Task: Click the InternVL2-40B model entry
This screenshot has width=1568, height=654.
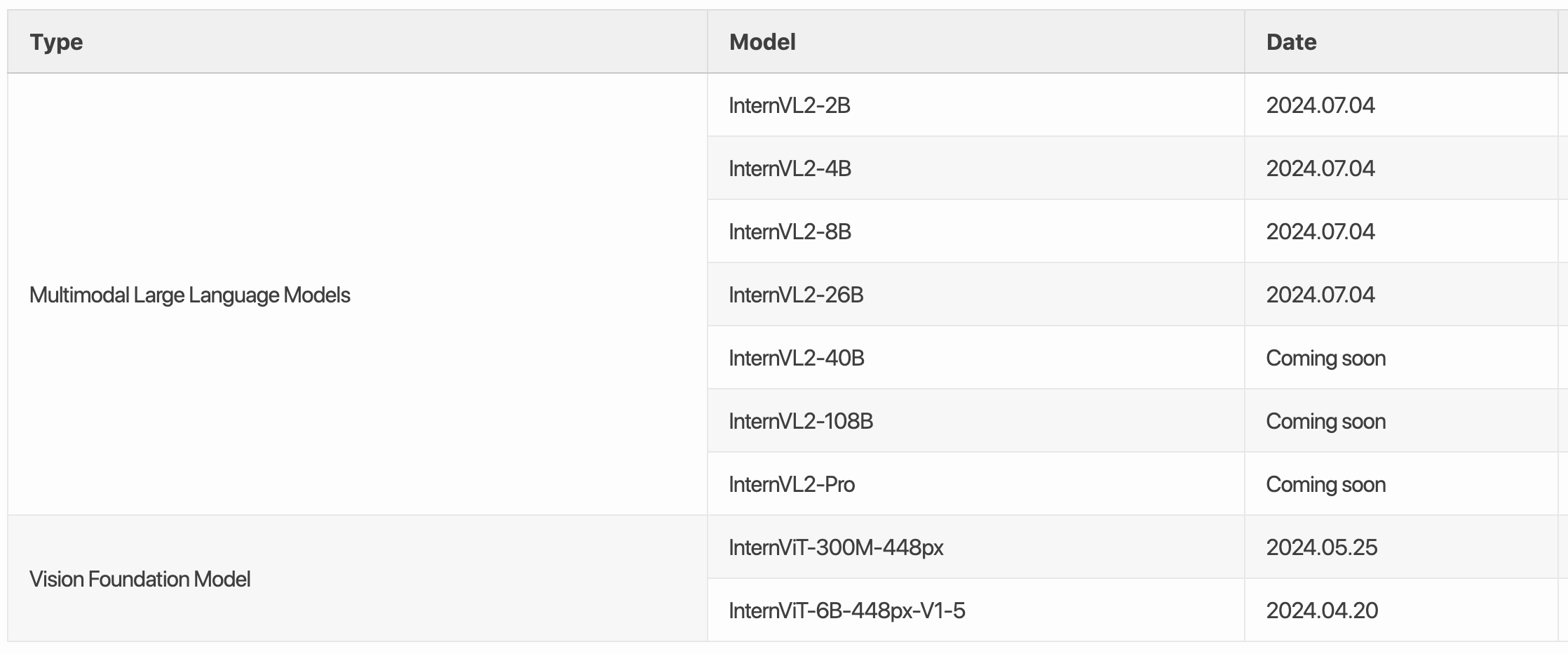Action: (797, 358)
